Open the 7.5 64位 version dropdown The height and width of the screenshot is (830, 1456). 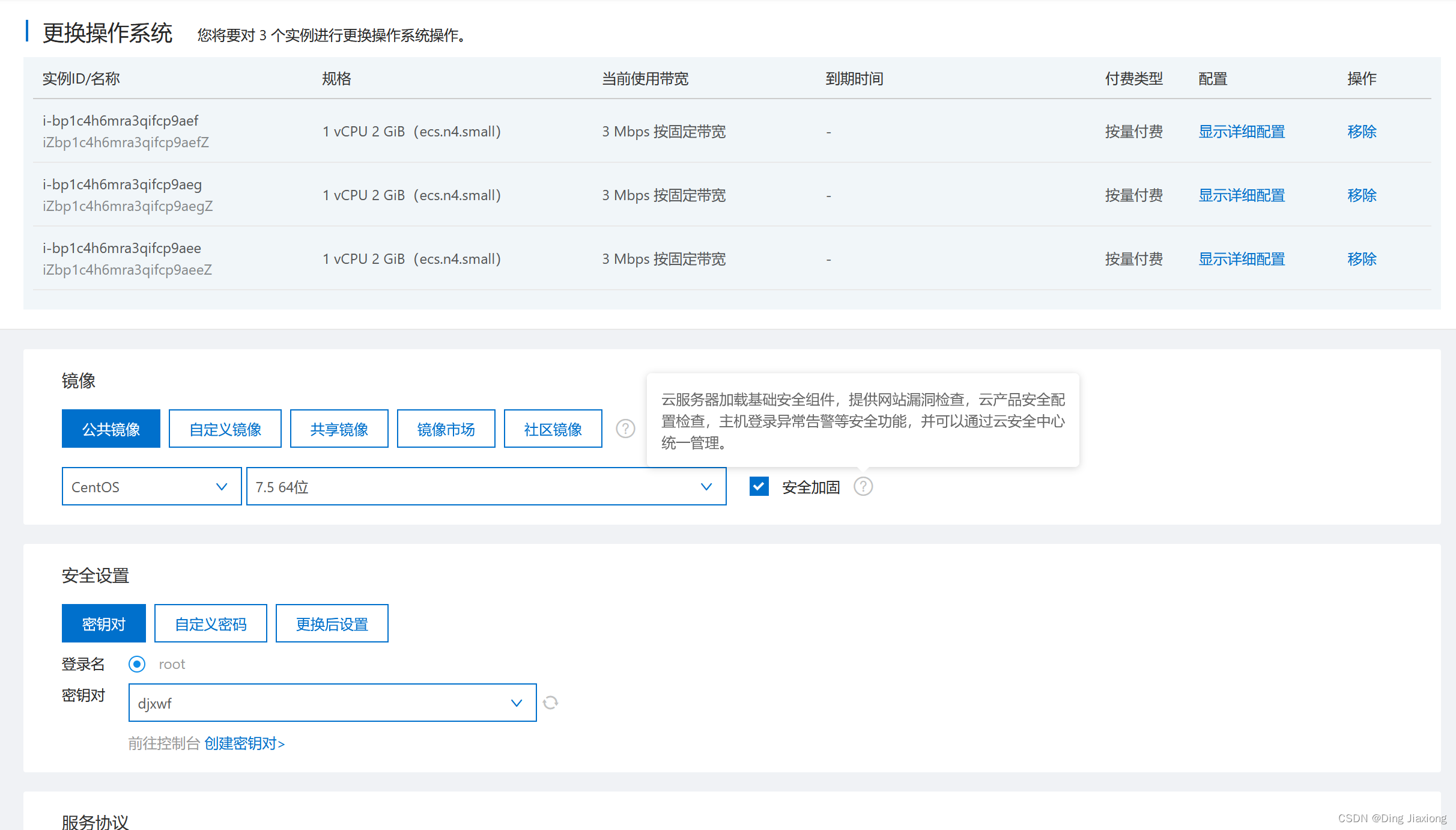486,486
